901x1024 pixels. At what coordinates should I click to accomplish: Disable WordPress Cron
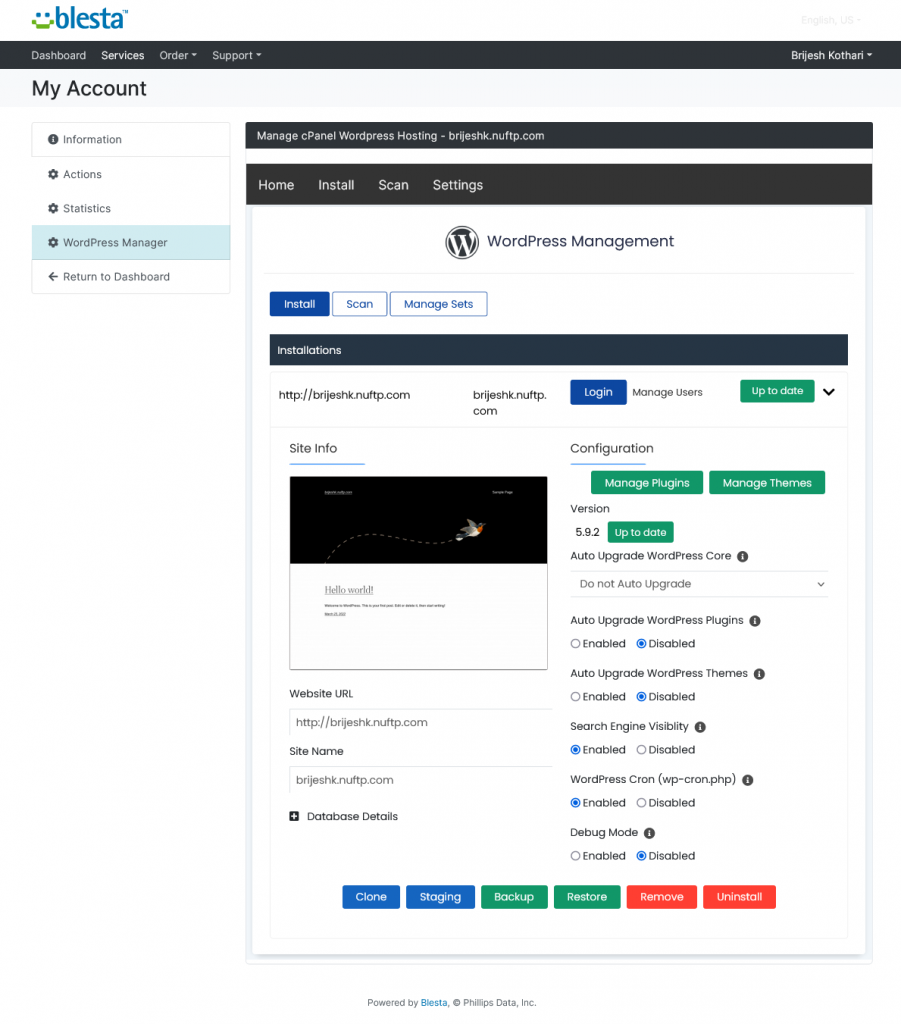(x=641, y=803)
